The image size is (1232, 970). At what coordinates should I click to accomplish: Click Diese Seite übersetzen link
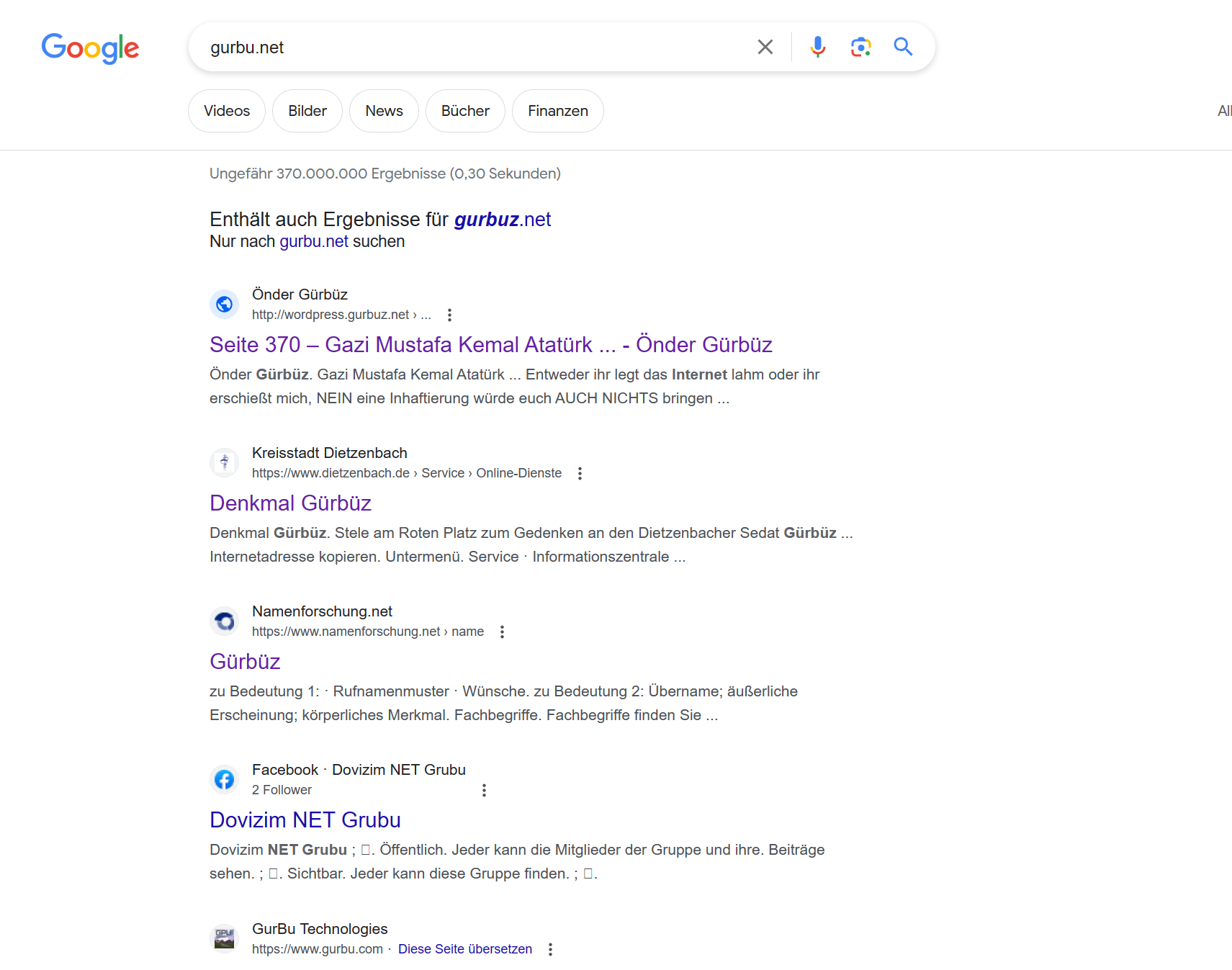pos(465,949)
